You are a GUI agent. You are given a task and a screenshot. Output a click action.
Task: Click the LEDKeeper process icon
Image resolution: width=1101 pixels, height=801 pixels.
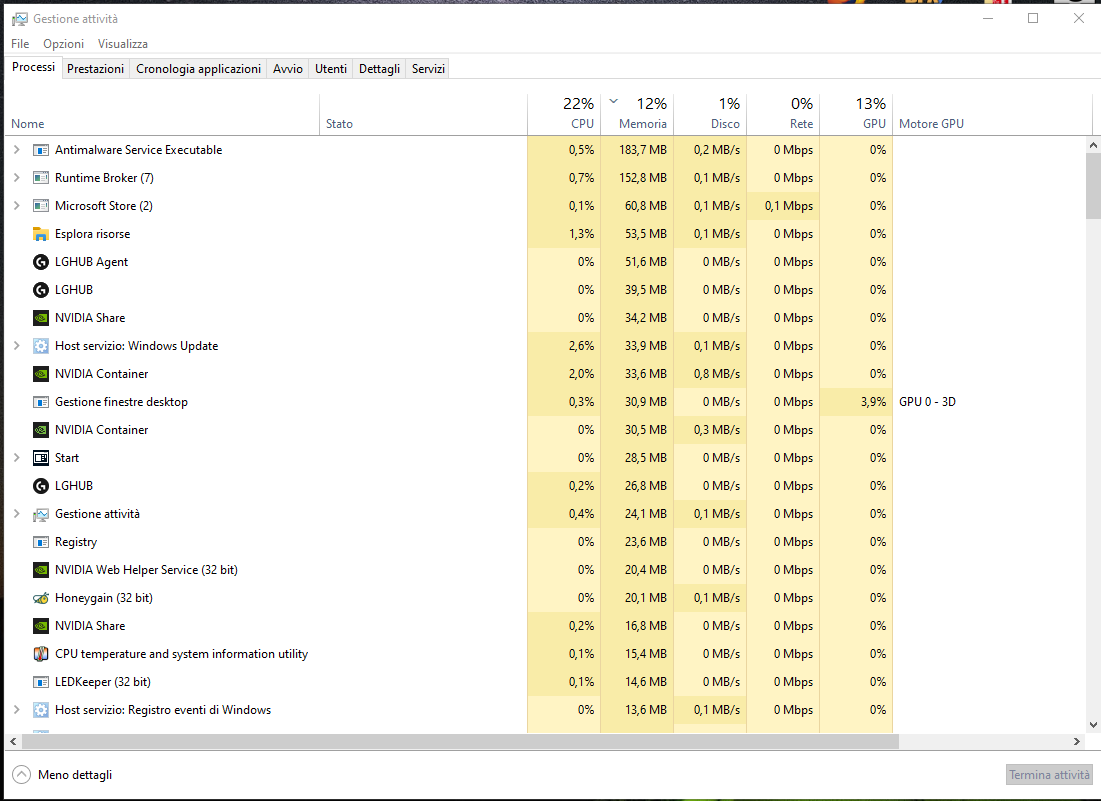tap(41, 682)
